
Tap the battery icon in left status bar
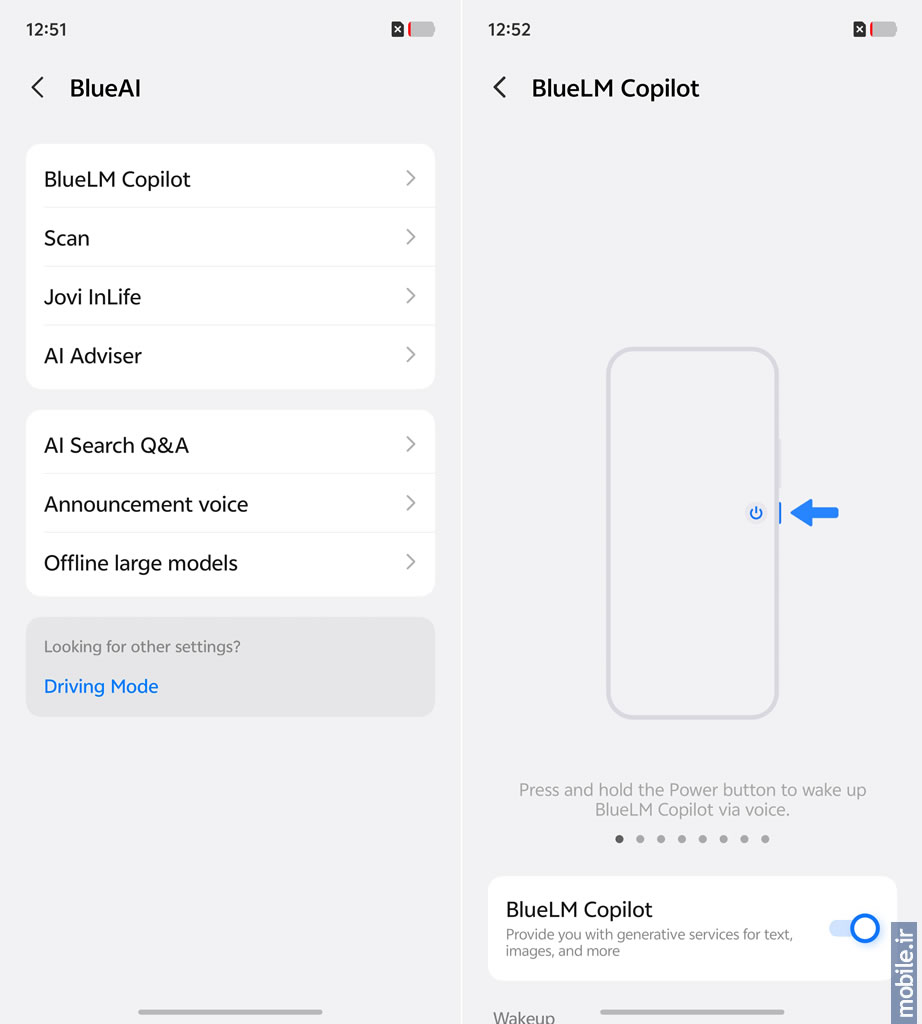coord(422,30)
